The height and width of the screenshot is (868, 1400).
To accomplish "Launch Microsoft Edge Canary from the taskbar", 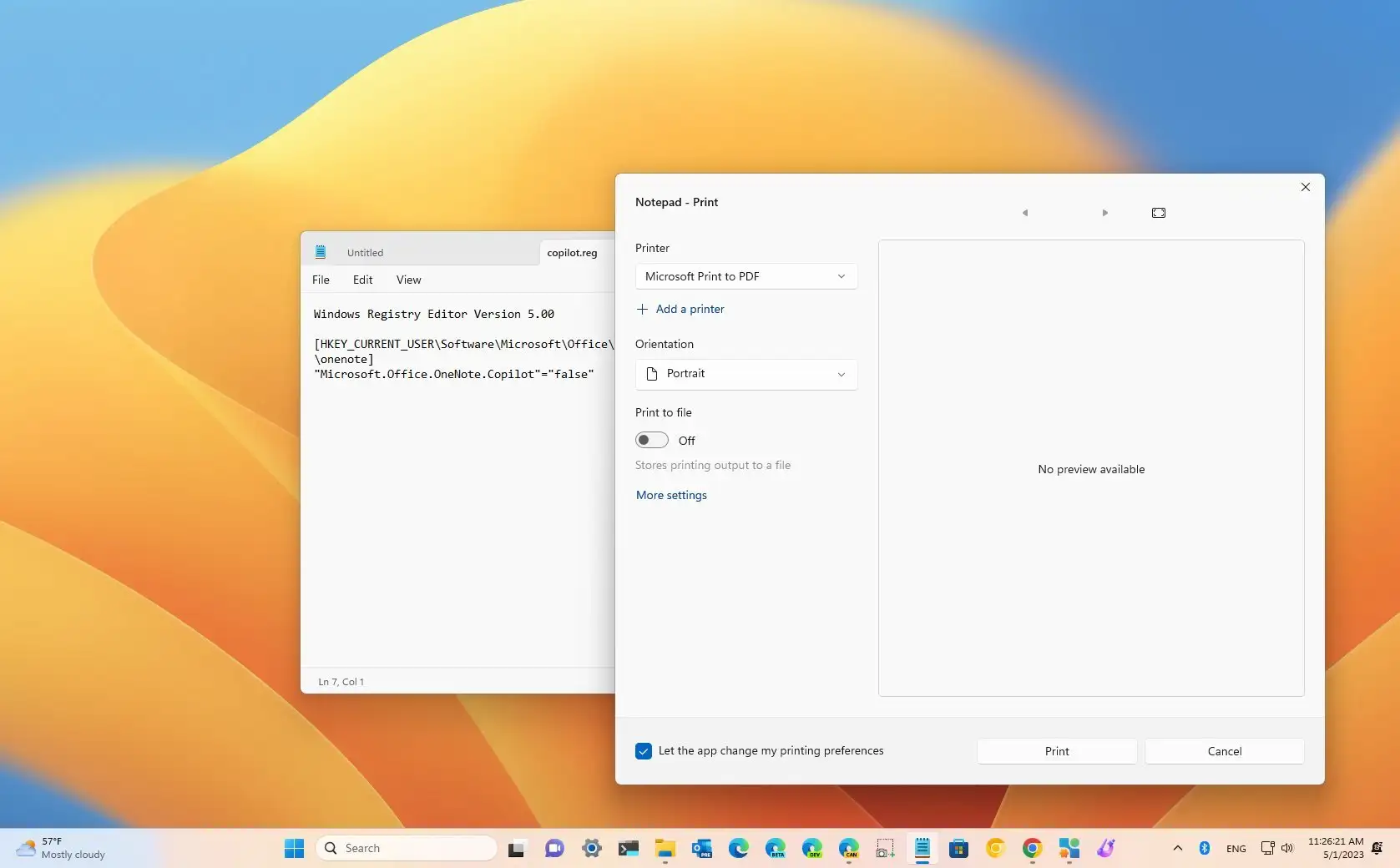I will [x=848, y=848].
